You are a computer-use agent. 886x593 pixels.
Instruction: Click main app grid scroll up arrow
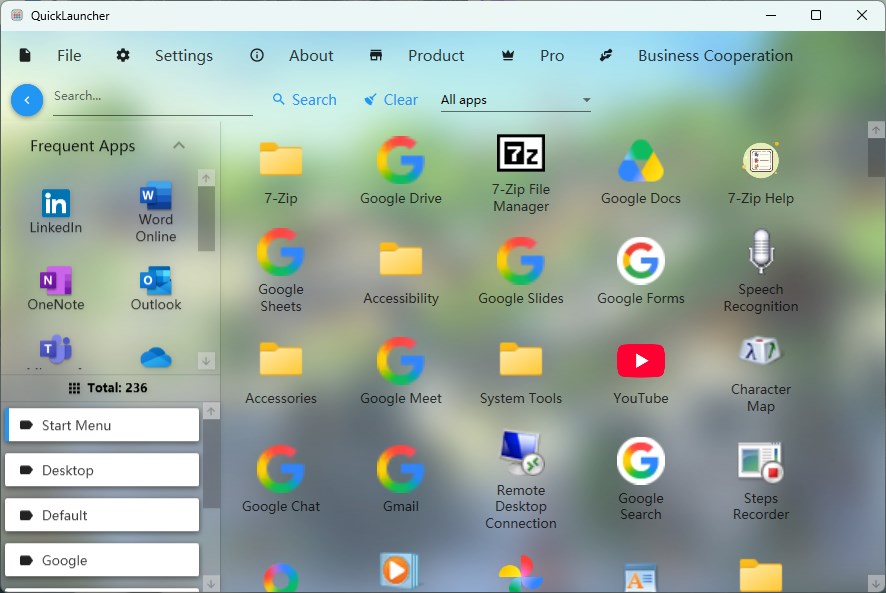875,130
